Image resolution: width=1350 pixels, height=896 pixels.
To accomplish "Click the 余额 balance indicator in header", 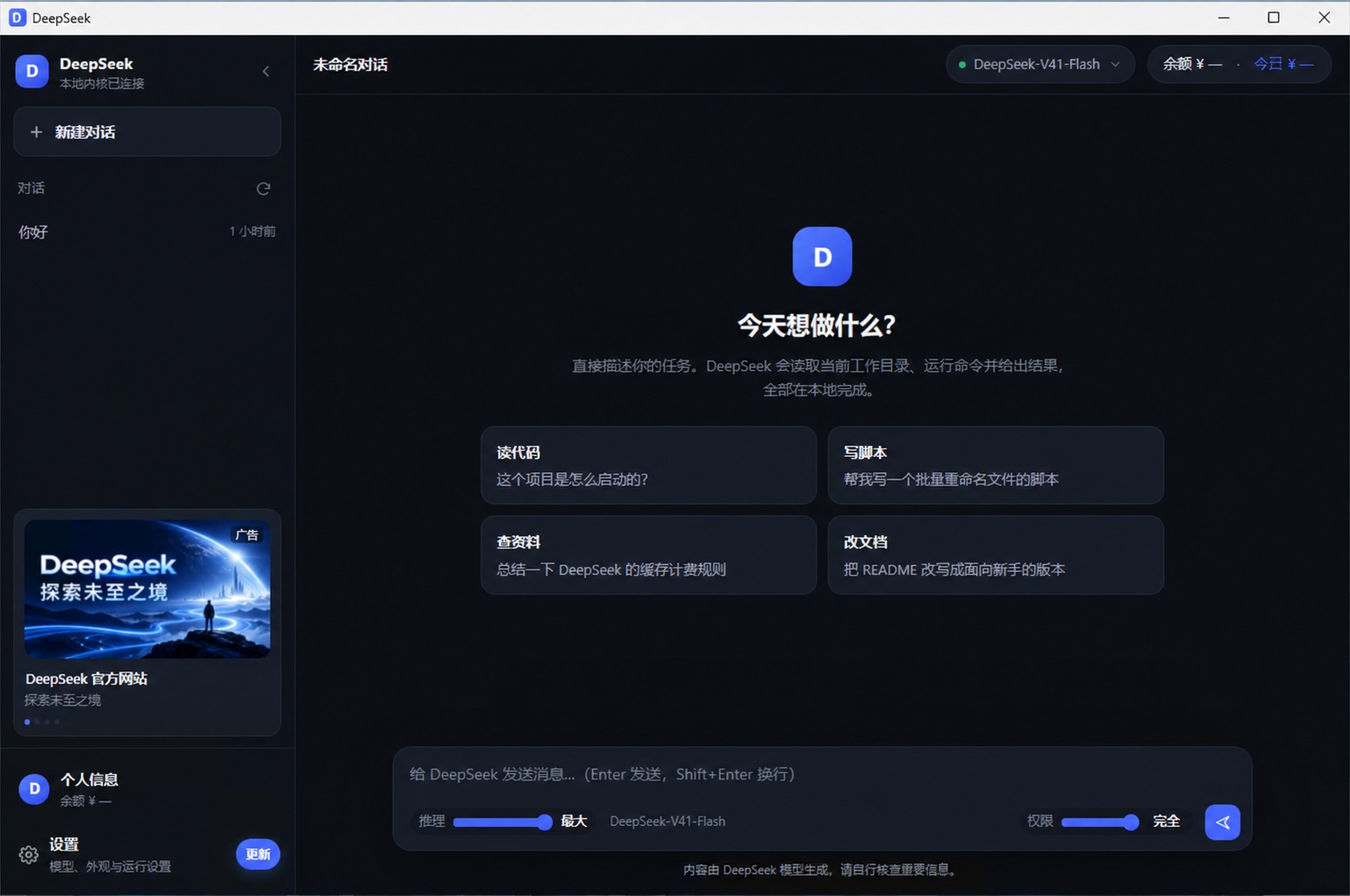I will pyautogui.click(x=1192, y=64).
